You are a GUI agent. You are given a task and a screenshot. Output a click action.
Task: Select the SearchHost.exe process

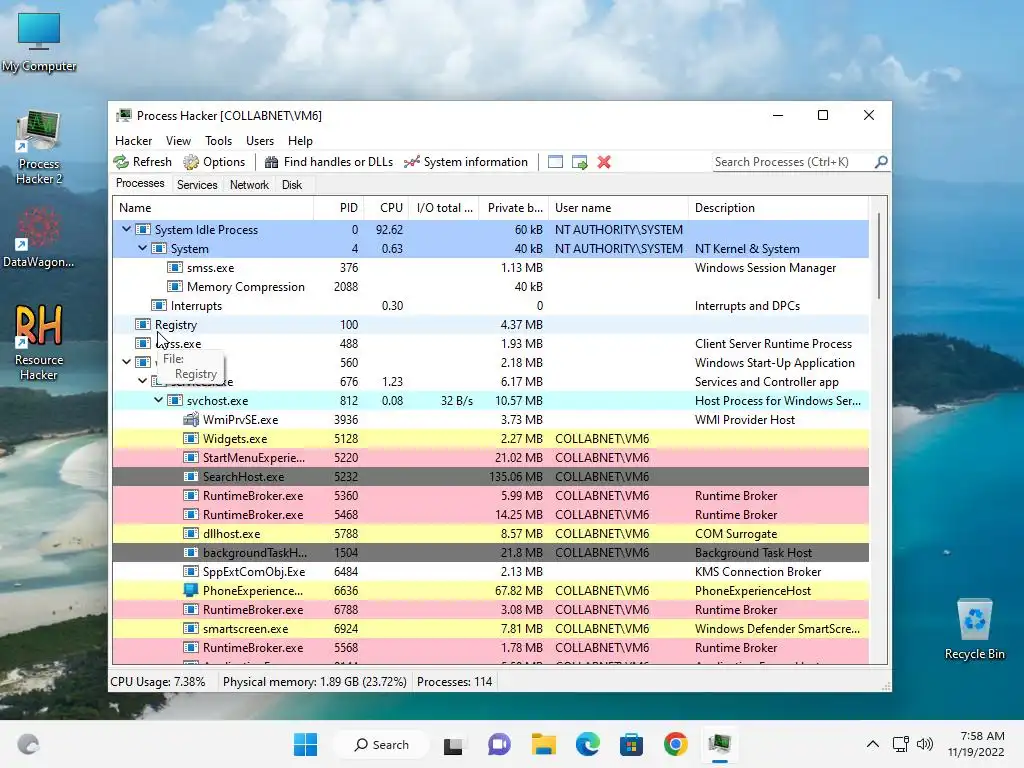[x=490, y=477]
